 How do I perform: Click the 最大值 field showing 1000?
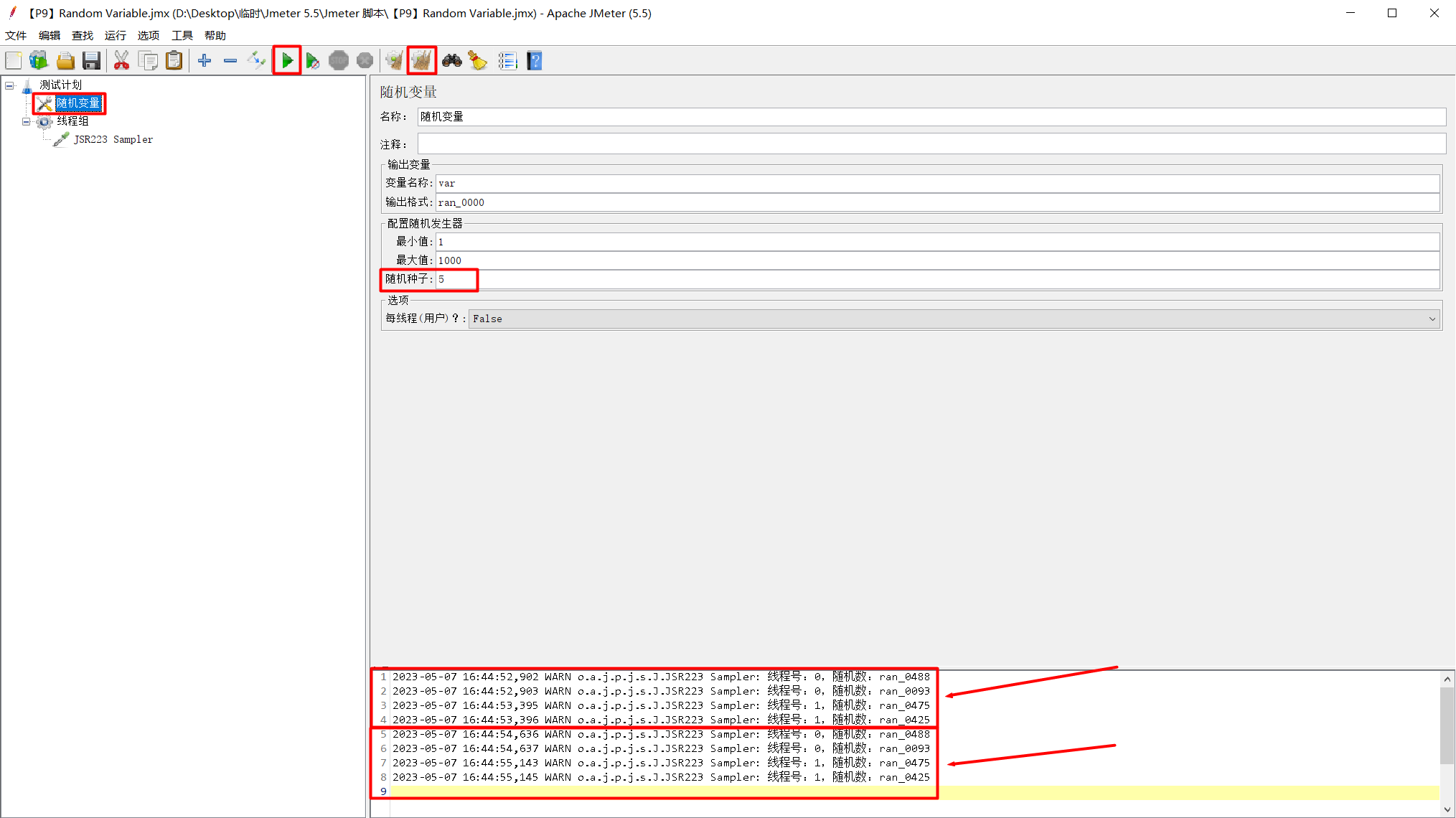pyautogui.click(x=937, y=260)
